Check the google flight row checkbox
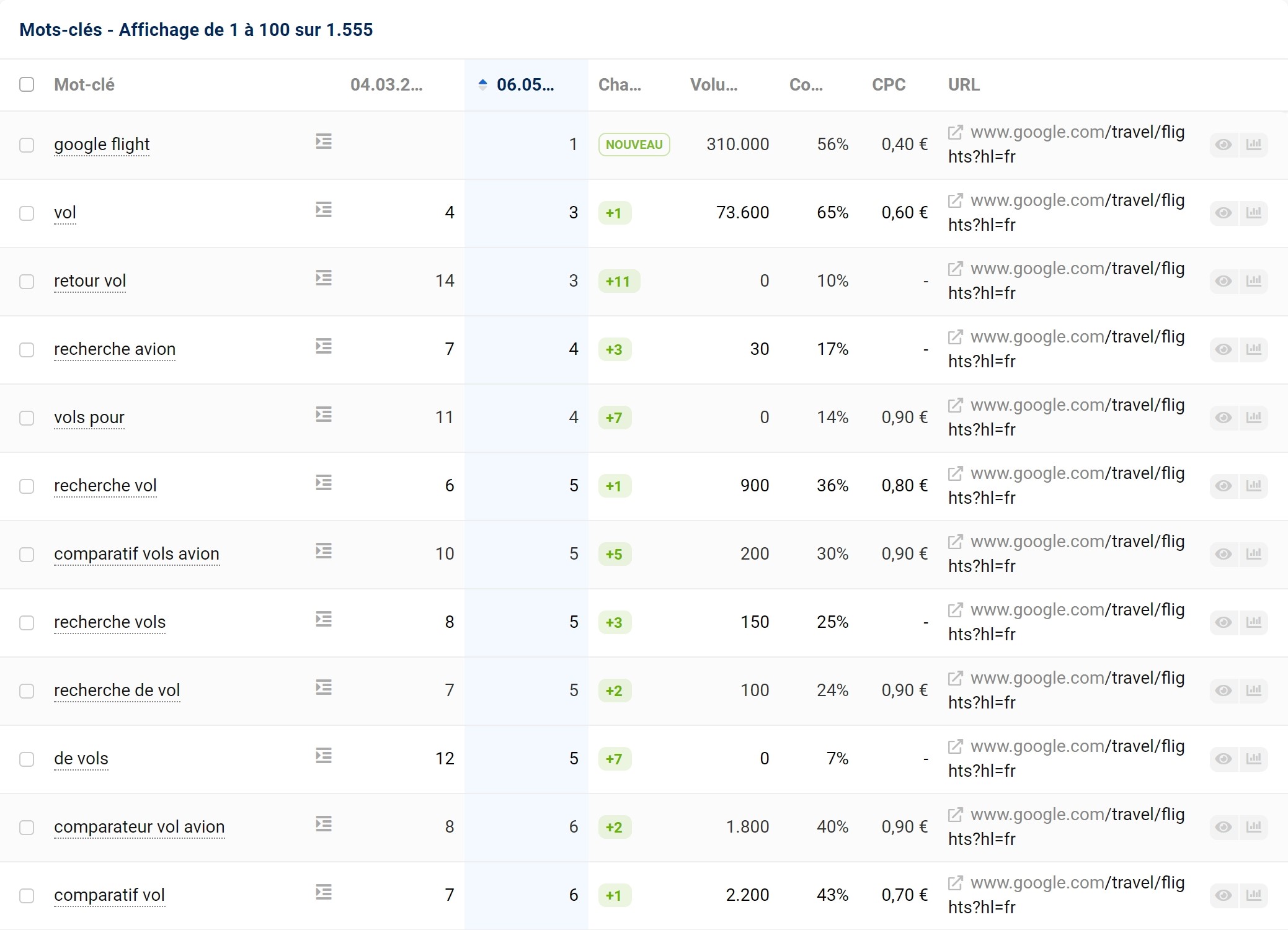 pos(27,145)
